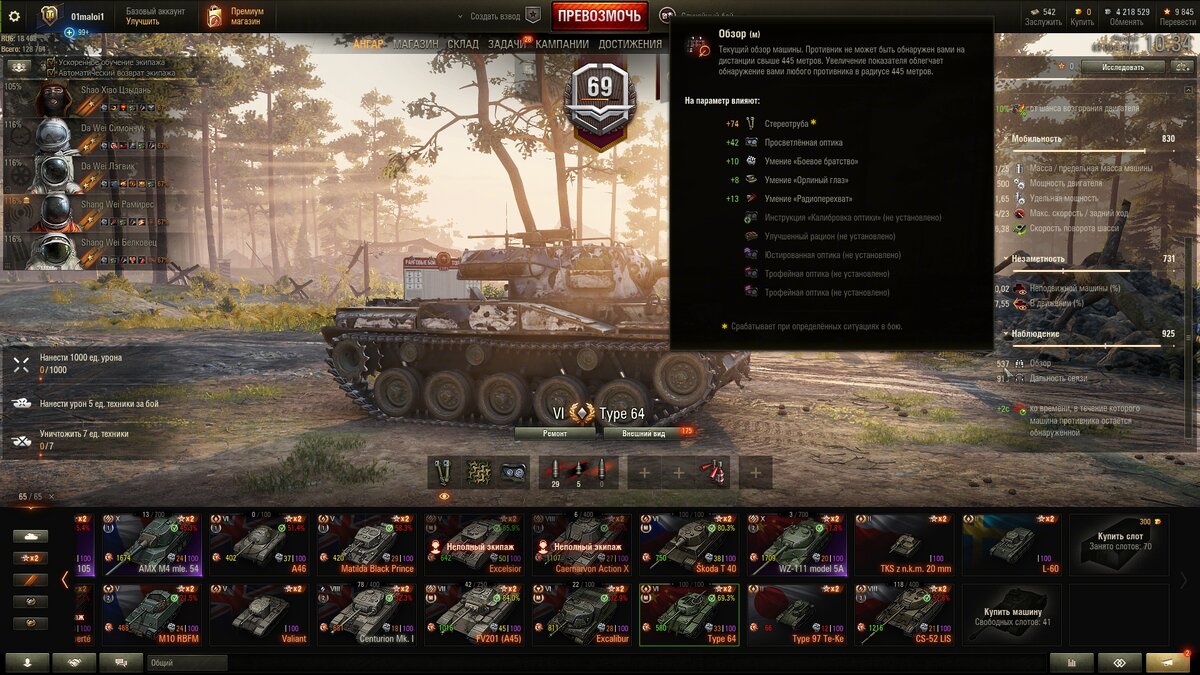This screenshot has width=1200, height=675.
Task: Open the coated optics equipment slot
Action: click(514, 472)
